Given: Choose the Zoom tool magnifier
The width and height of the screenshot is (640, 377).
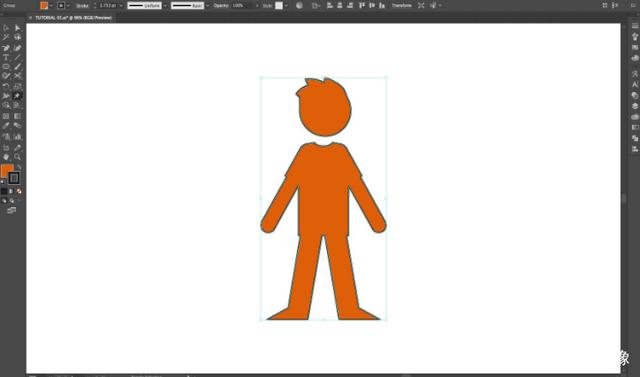Looking at the screenshot, I should point(18,157).
